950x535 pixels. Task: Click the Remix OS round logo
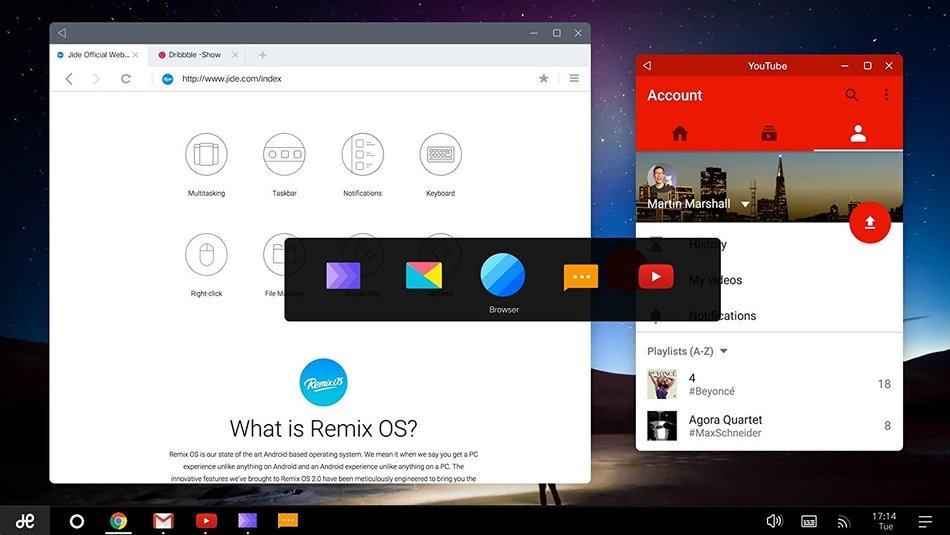(x=324, y=382)
